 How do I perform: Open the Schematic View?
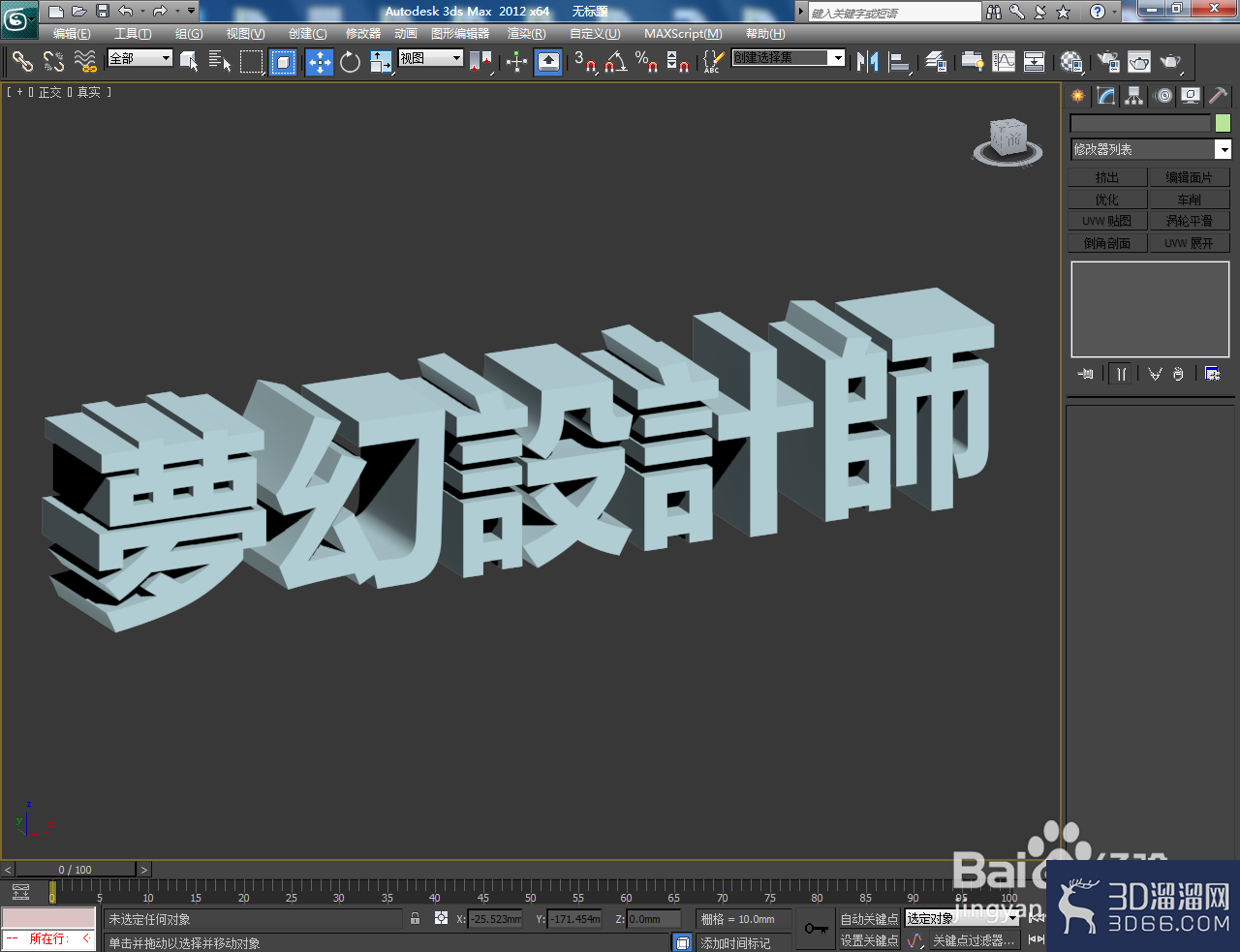click(1035, 62)
